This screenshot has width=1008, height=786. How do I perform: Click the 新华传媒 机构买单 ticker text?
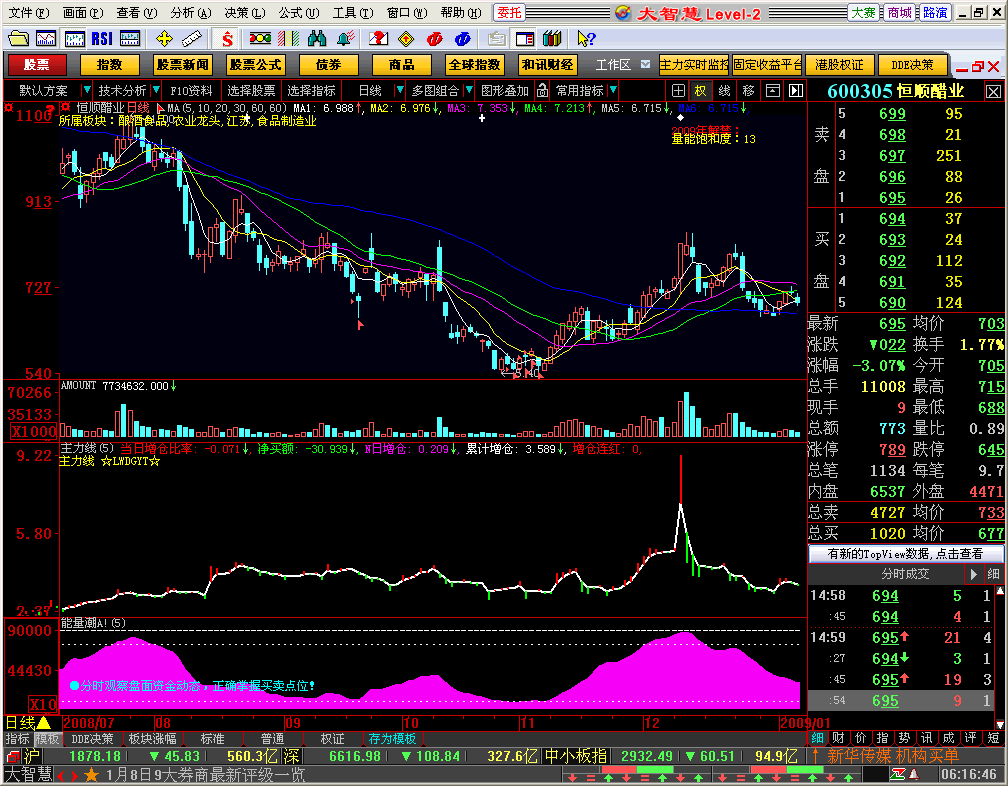pyautogui.click(x=893, y=756)
